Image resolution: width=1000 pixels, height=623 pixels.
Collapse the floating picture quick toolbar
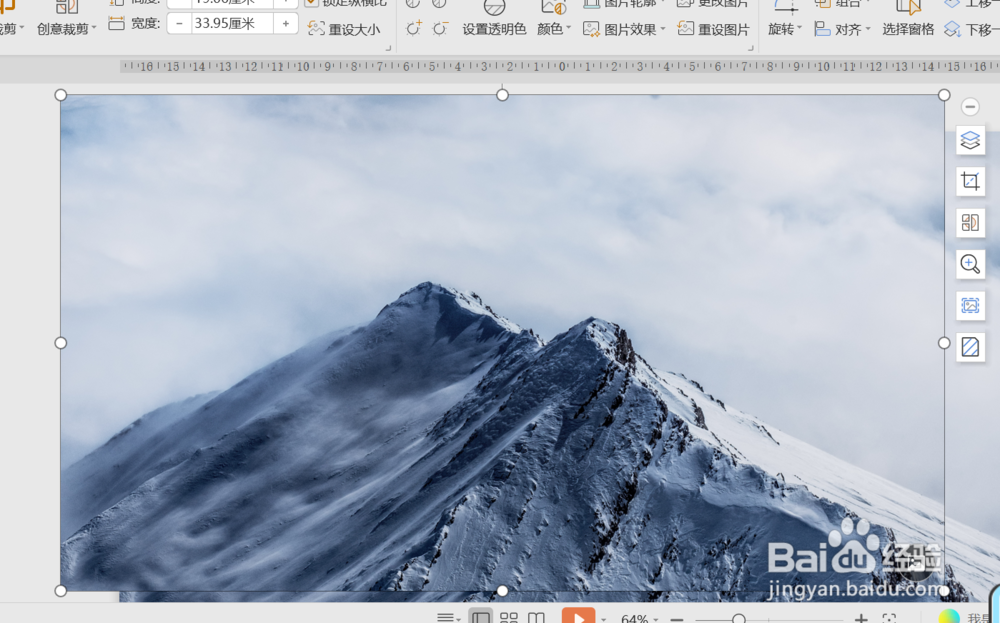click(970, 106)
